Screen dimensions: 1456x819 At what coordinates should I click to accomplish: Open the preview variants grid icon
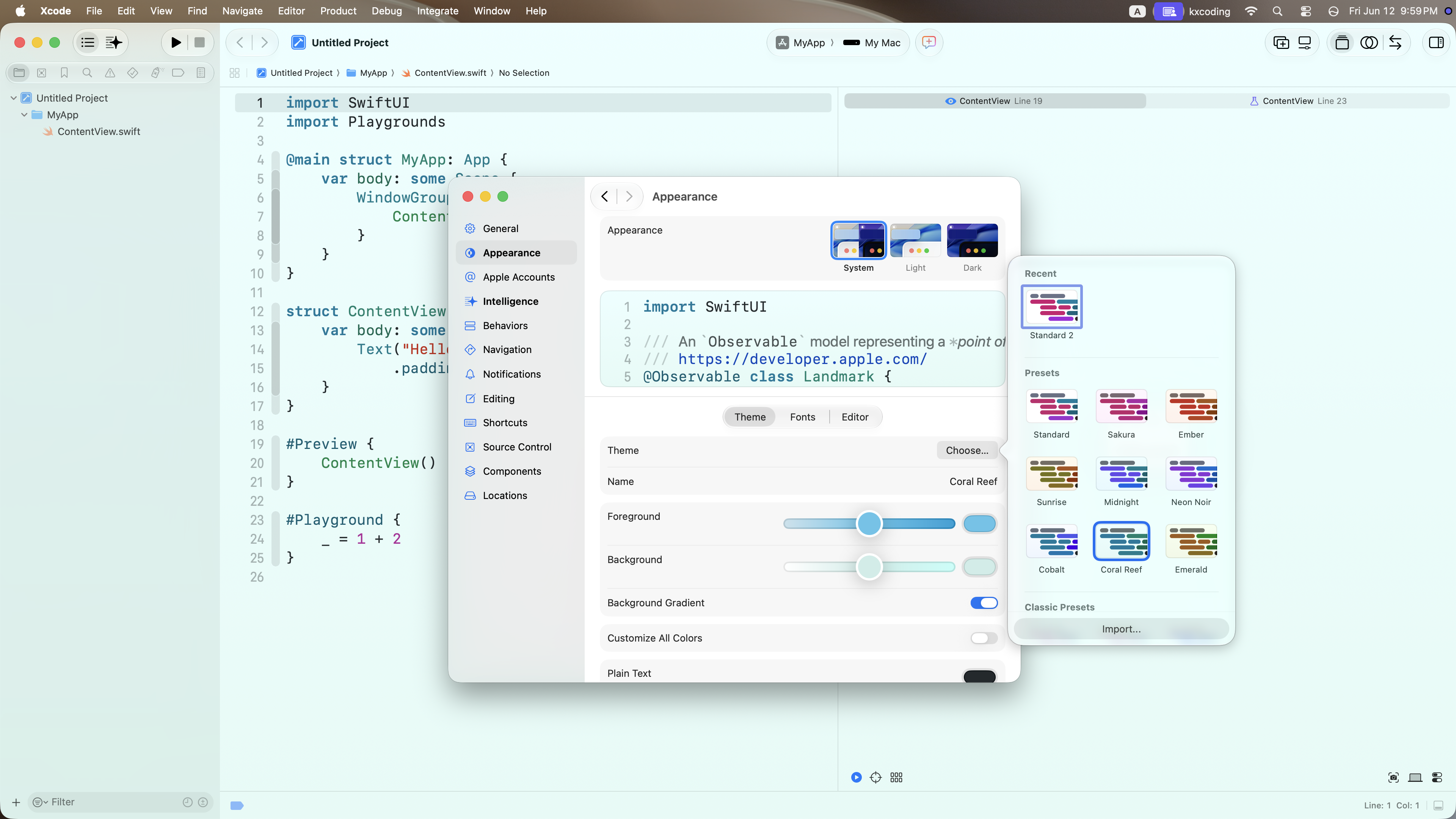click(896, 778)
